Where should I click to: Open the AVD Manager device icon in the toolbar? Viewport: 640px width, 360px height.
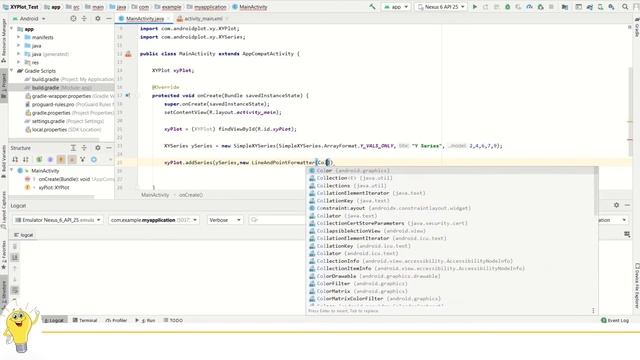pos(600,7)
